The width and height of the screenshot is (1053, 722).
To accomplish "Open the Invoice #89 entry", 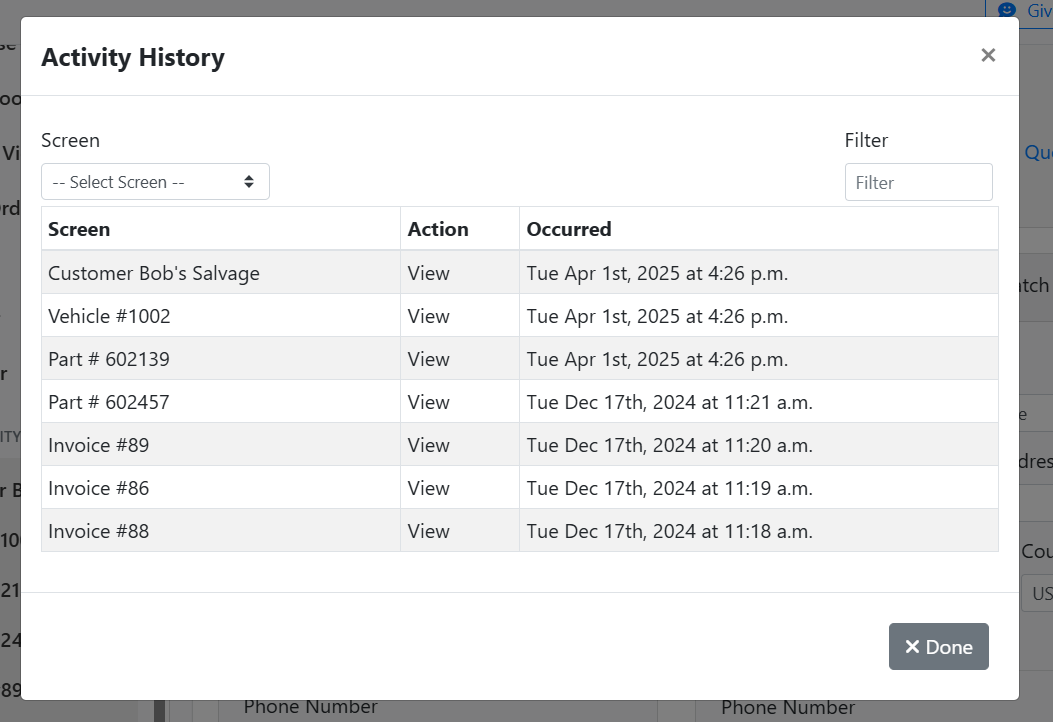I will 98,445.
